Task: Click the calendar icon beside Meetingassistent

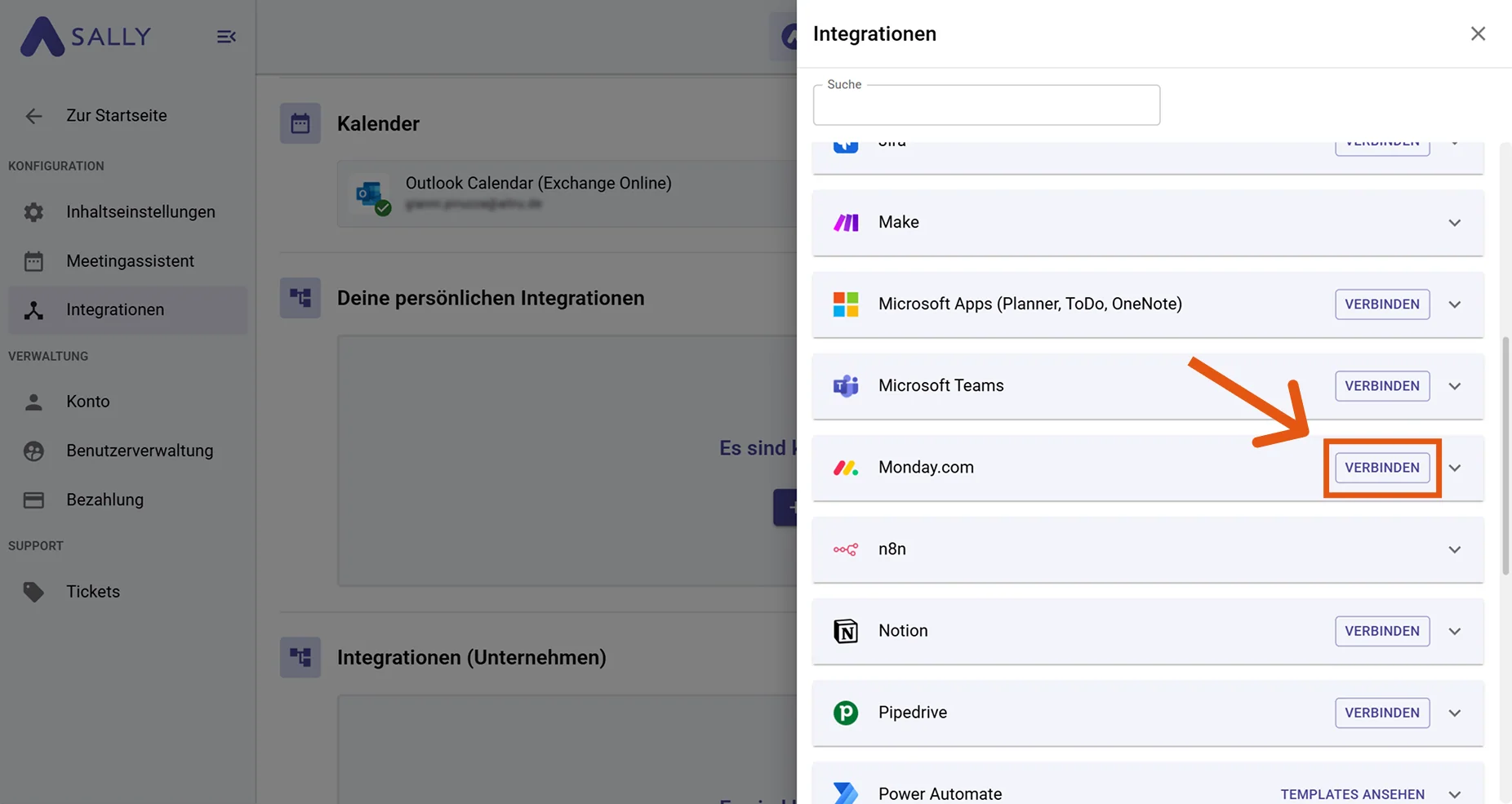Action: point(33,261)
